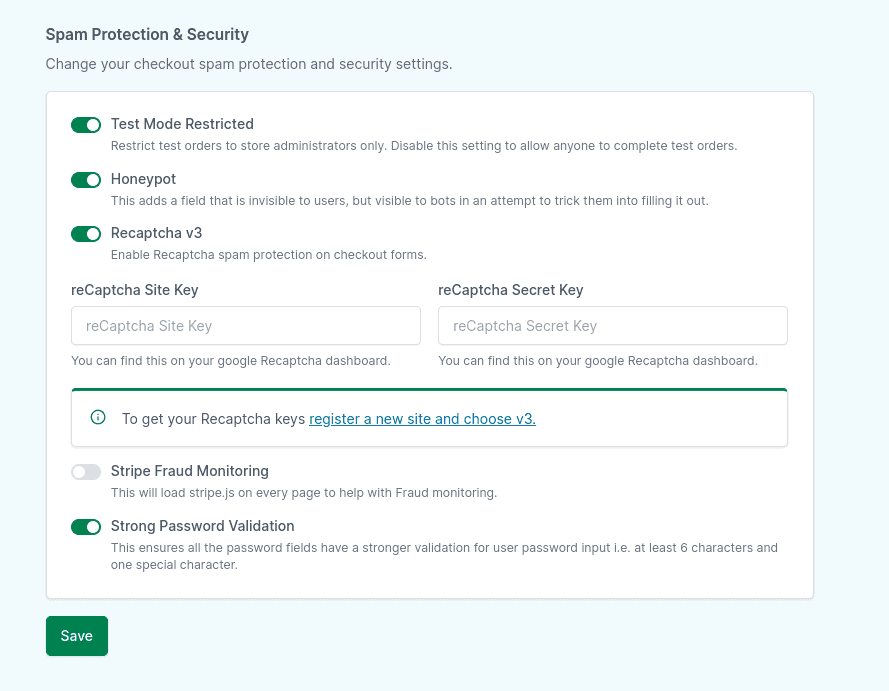The width and height of the screenshot is (889, 691).
Task: Click the Honeypot description text
Action: (409, 200)
